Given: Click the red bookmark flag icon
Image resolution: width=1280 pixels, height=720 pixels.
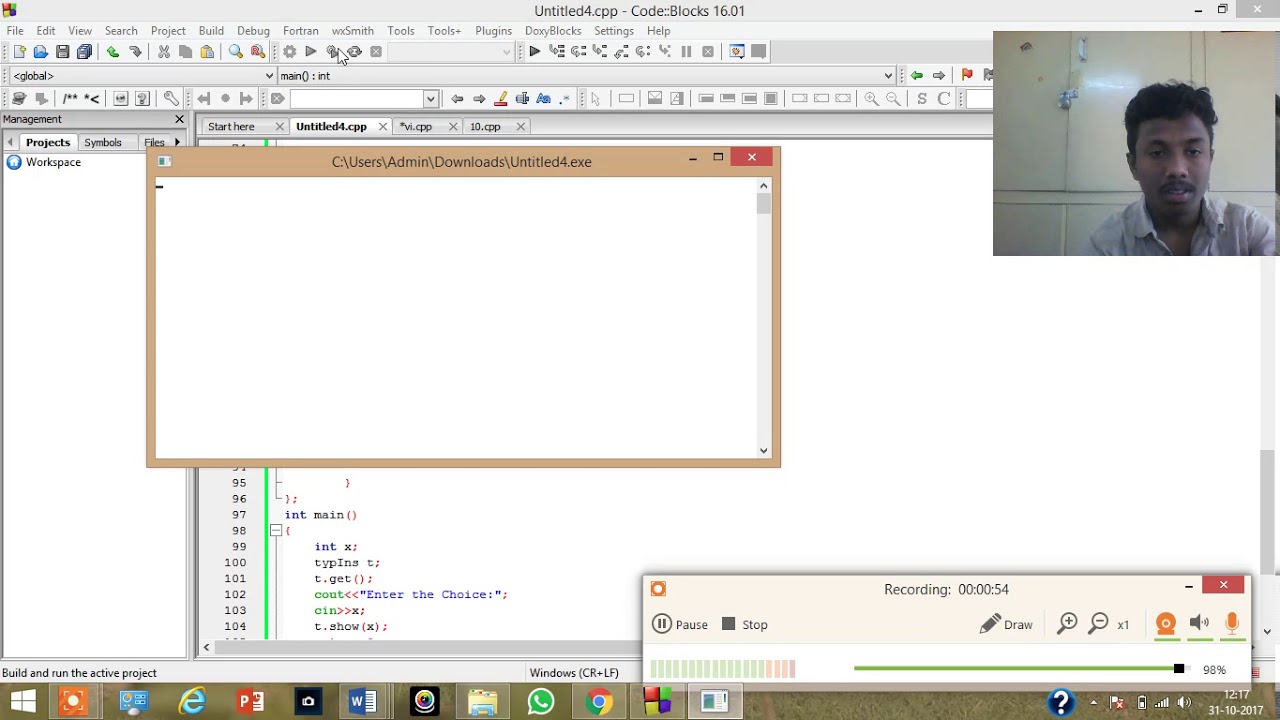Looking at the screenshot, I should (966, 75).
